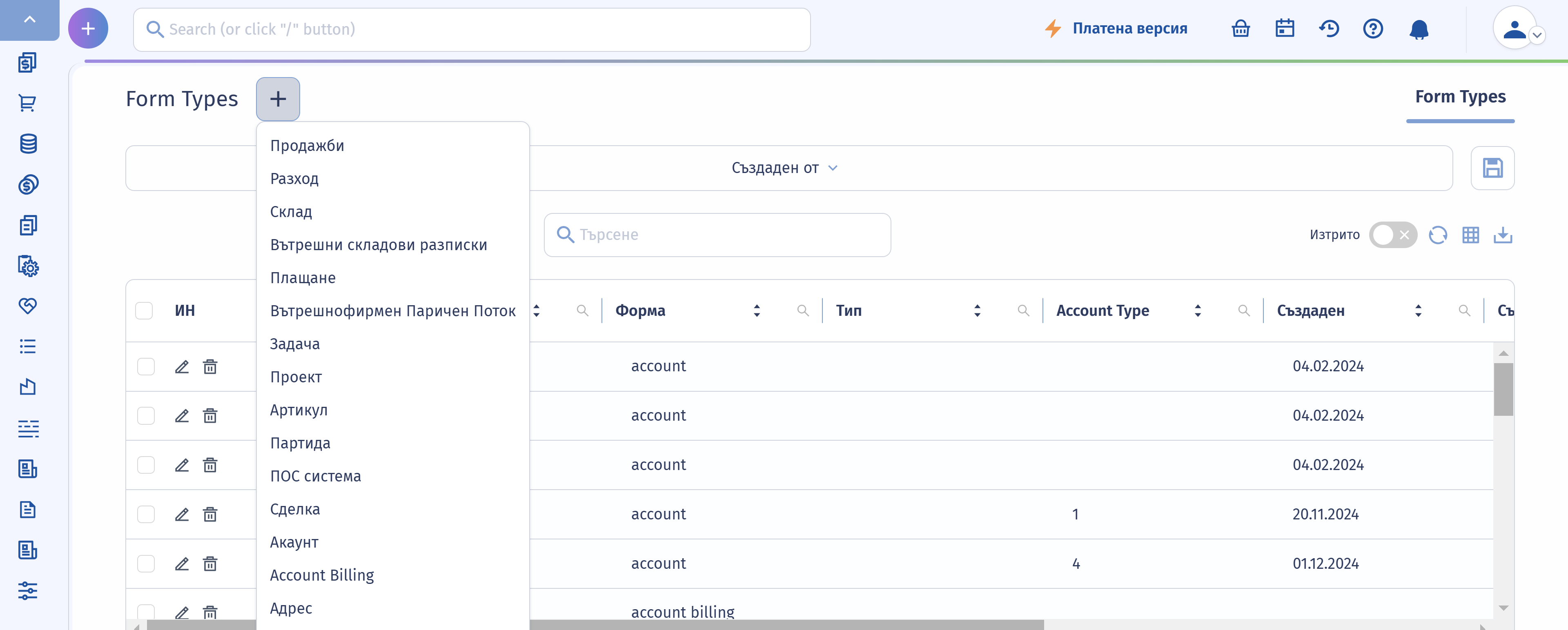The width and height of the screenshot is (1568, 630).
Task: Select Разход from the dropdown menu
Action: click(393, 179)
